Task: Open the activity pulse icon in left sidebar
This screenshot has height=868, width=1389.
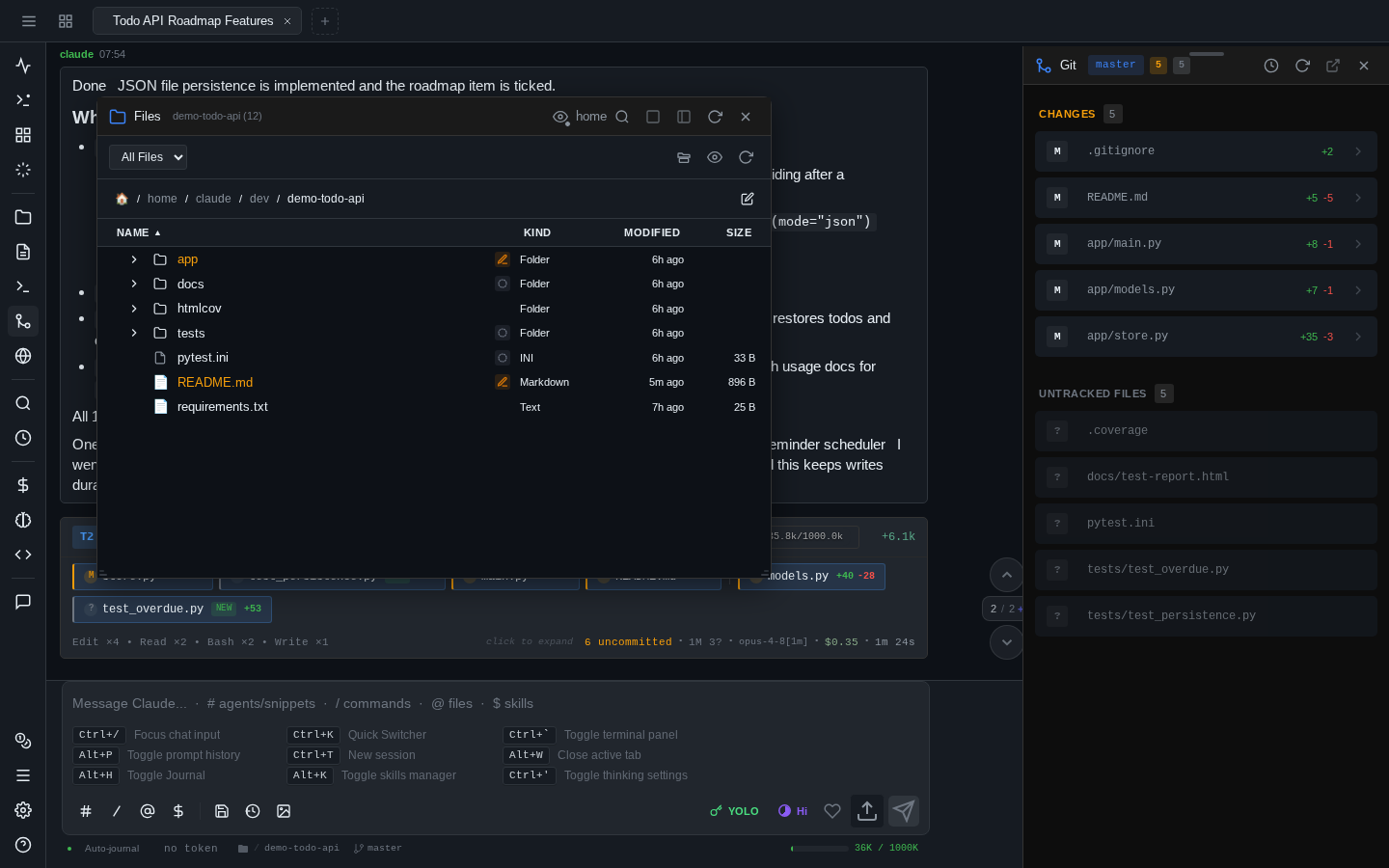Action: pyautogui.click(x=23, y=66)
